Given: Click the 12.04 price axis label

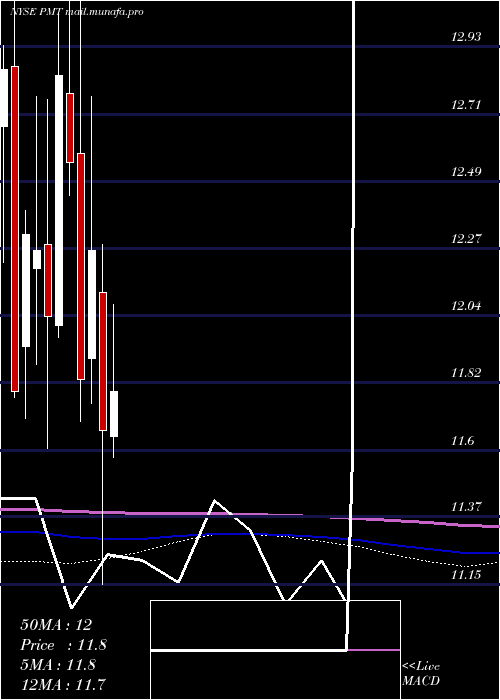Looking at the screenshot, I should [x=466, y=306].
